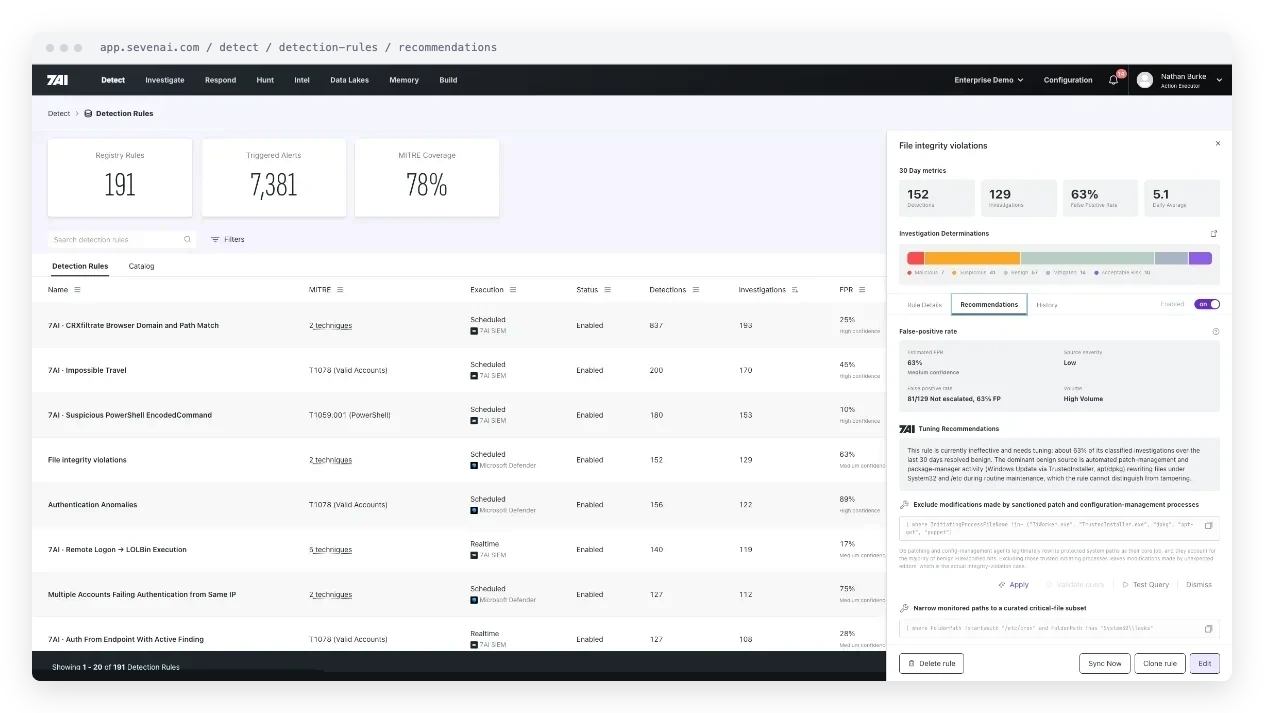Open the Memory menu
The width and height of the screenshot is (1264, 713).
click(x=404, y=80)
